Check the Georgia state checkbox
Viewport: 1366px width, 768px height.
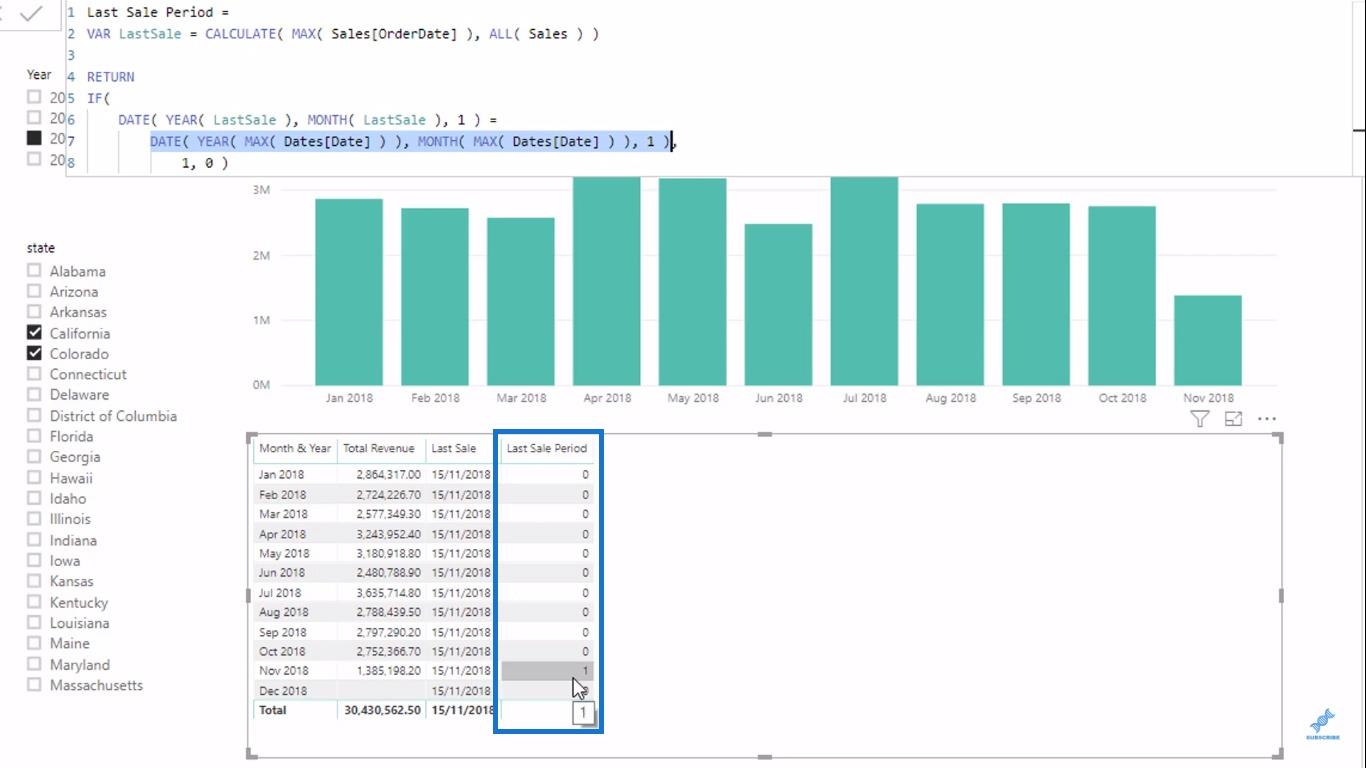(35, 456)
